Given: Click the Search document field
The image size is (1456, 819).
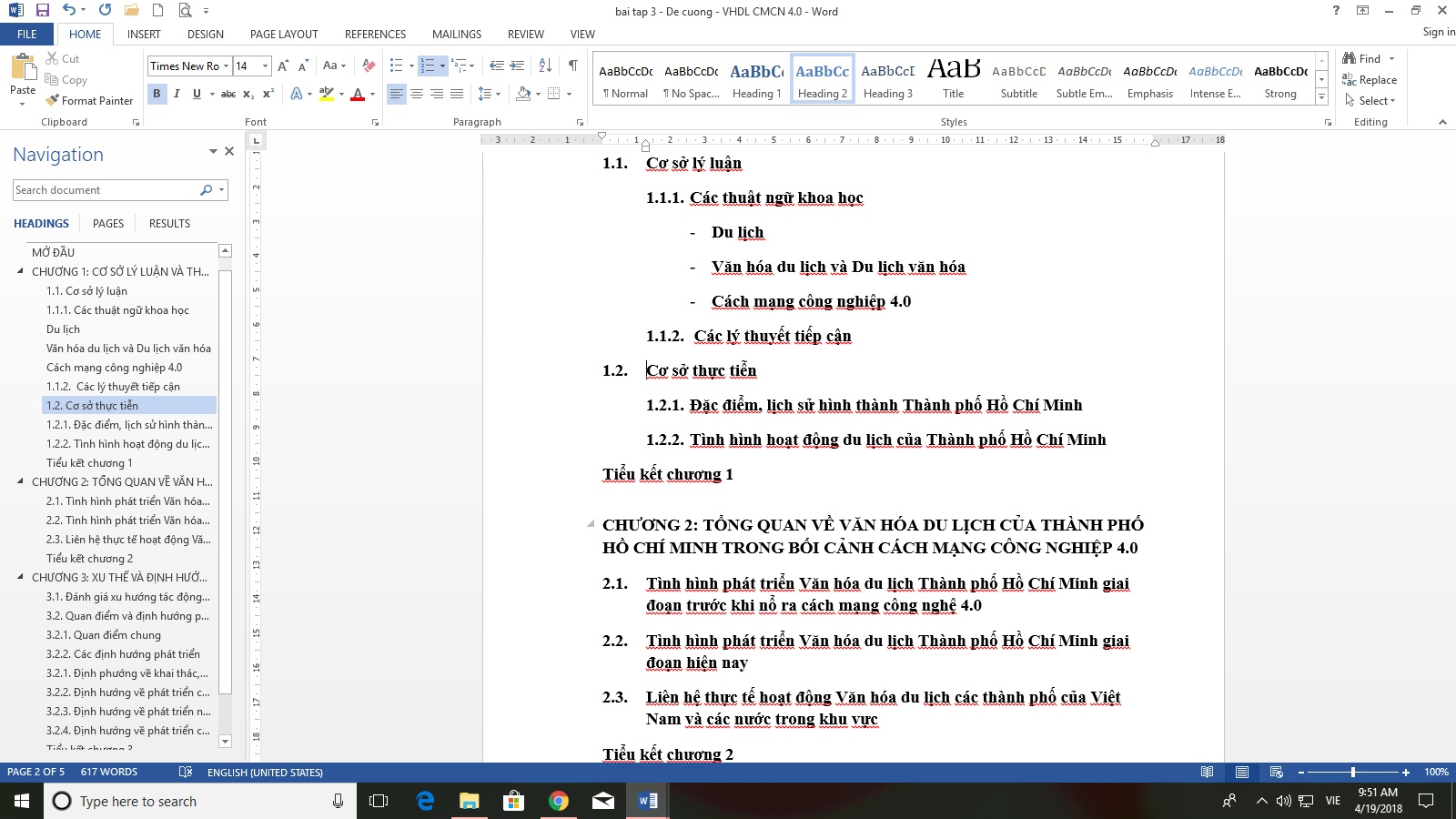Looking at the screenshot, I should pyautogui.click(x=106, y=189).
